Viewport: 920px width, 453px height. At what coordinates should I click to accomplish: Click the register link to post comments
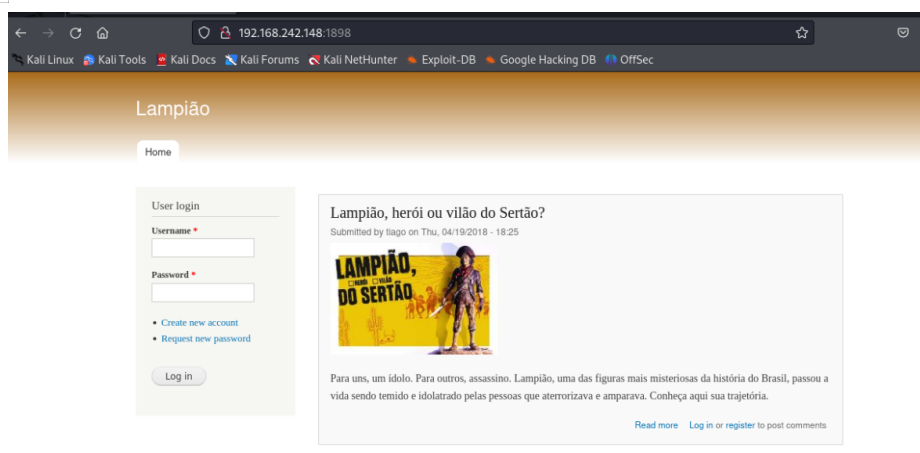740,425
